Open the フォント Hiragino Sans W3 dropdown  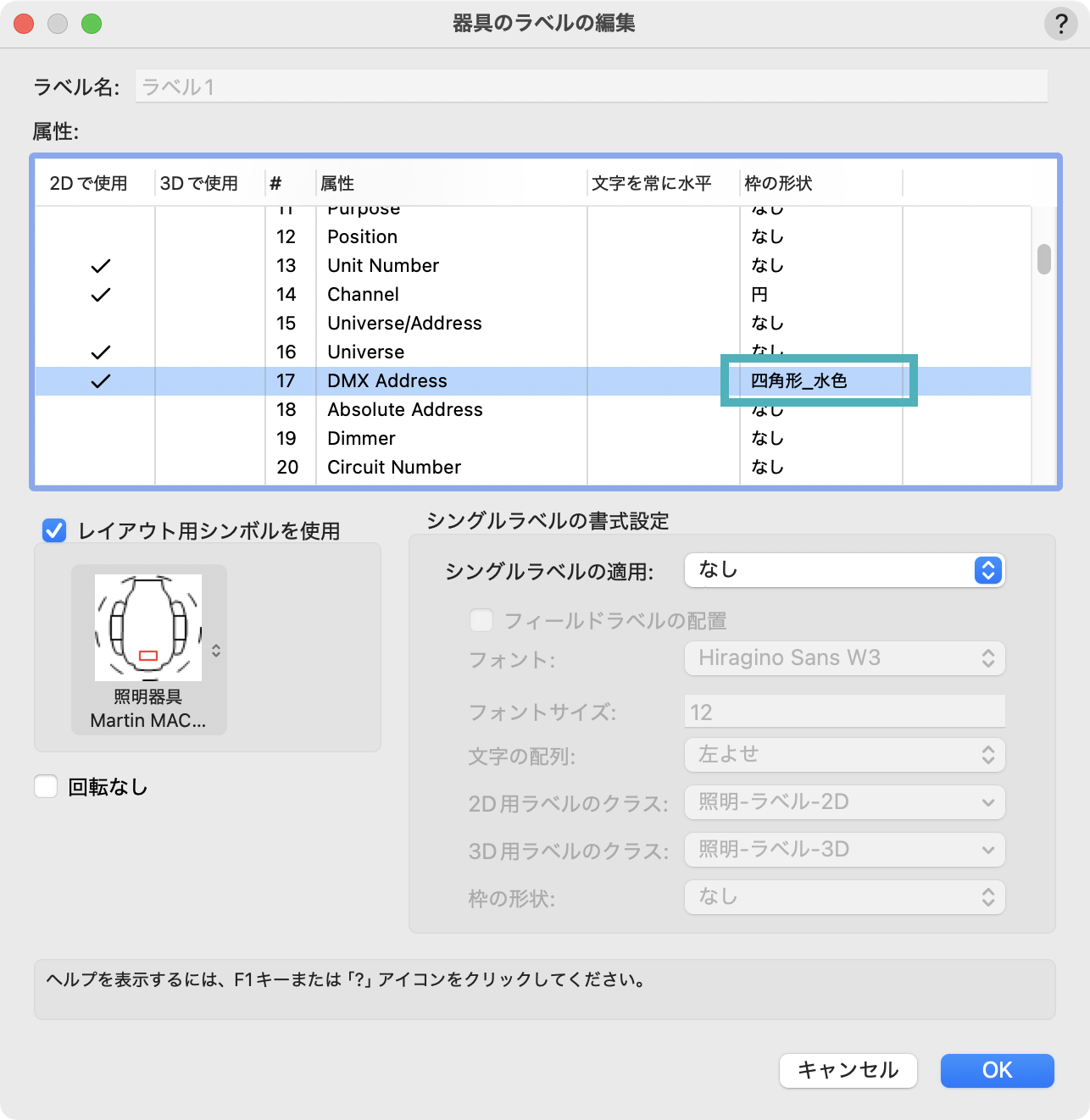tap(844, 658)
